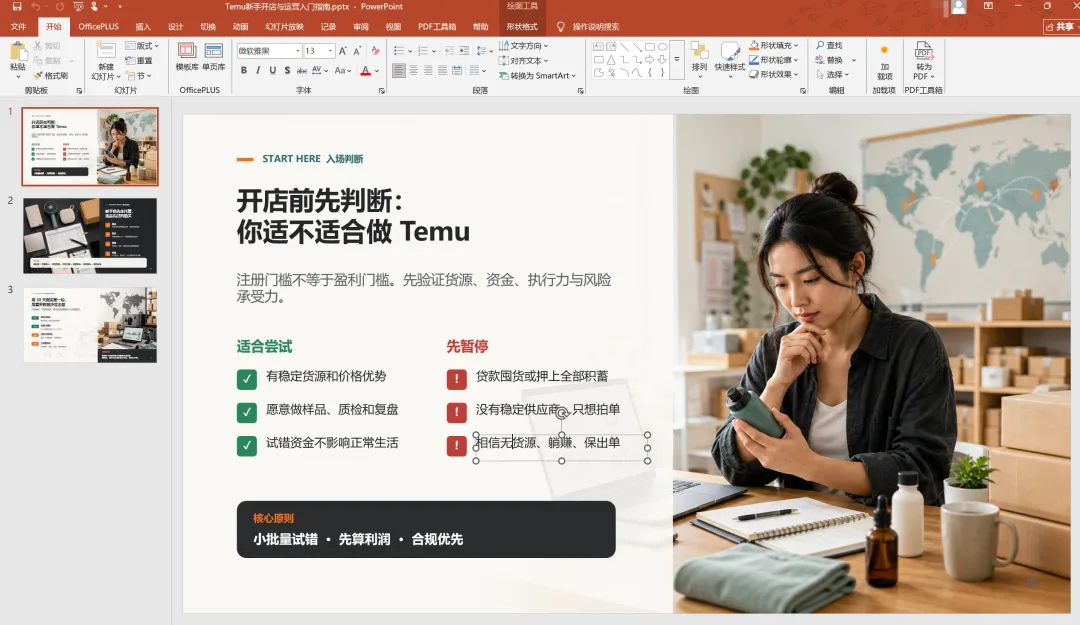Toggle the distributed text alignment button

pos(457,70)
